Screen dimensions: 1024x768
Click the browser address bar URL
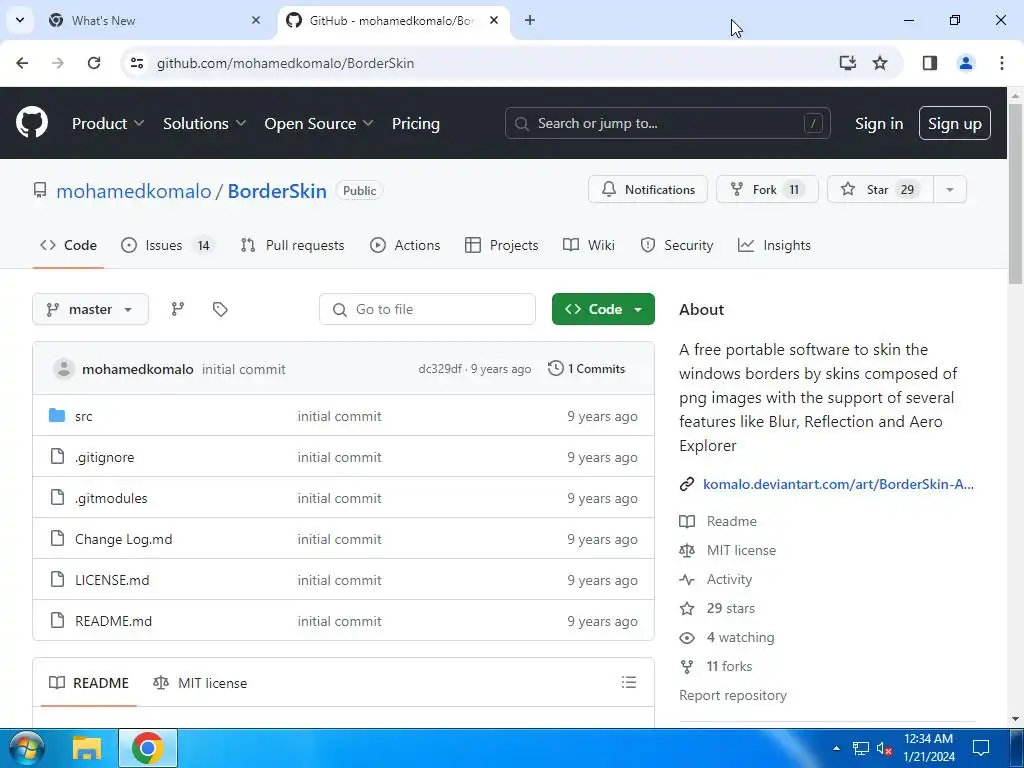coord(285,63)
